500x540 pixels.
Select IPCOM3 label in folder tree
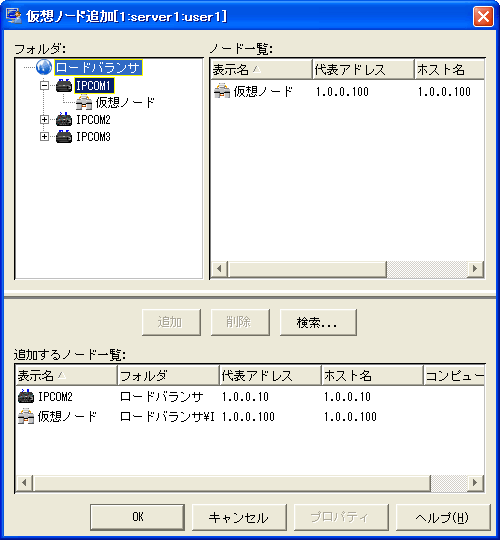pyautogui.click(x=93, y=137)
